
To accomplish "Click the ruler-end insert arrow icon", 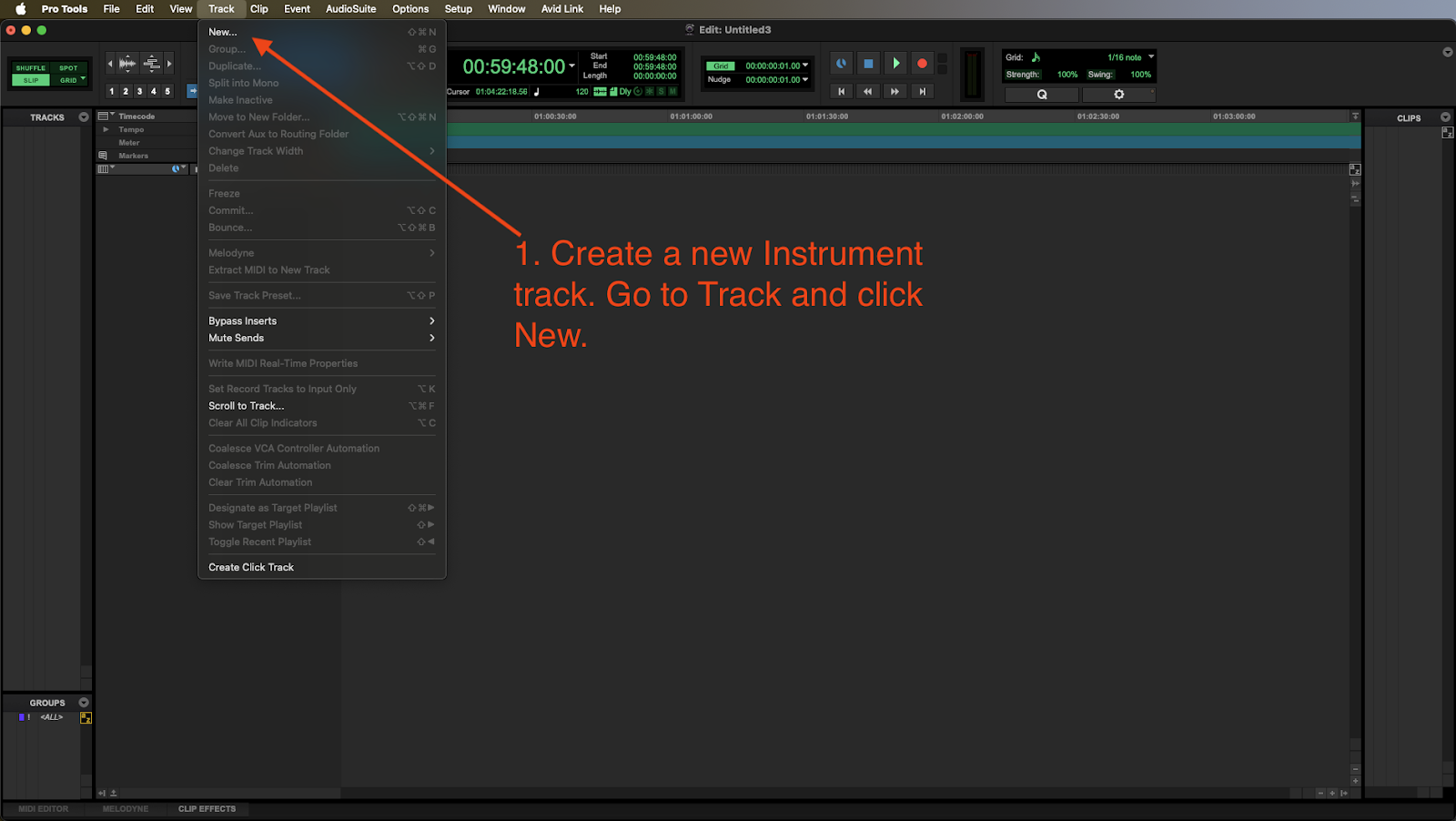I will (1355, 117).
